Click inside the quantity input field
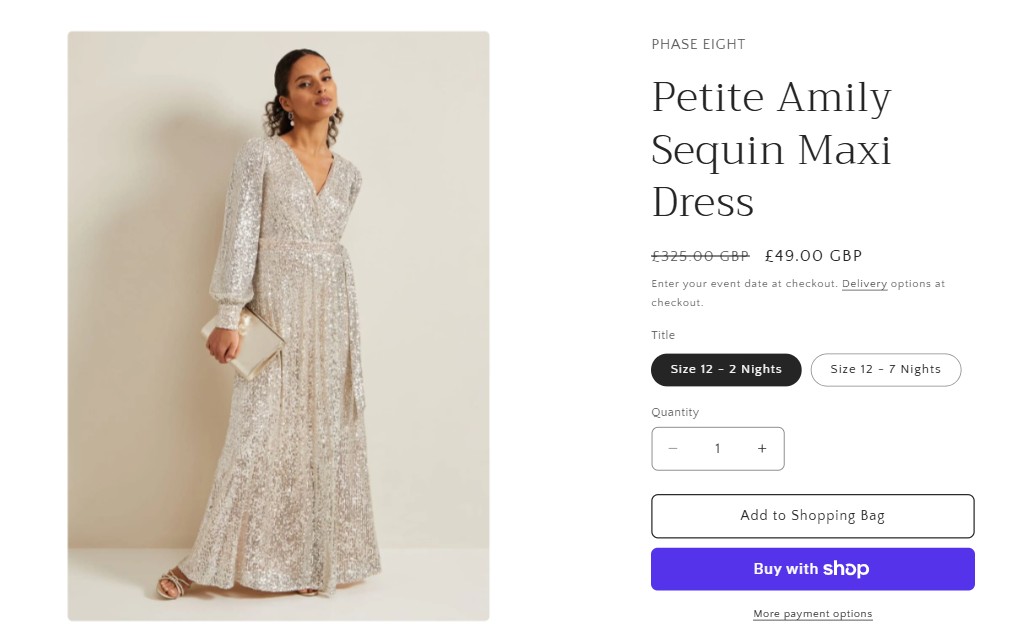The width and height of the screenshot is (1027, 628). coord(717,448)
